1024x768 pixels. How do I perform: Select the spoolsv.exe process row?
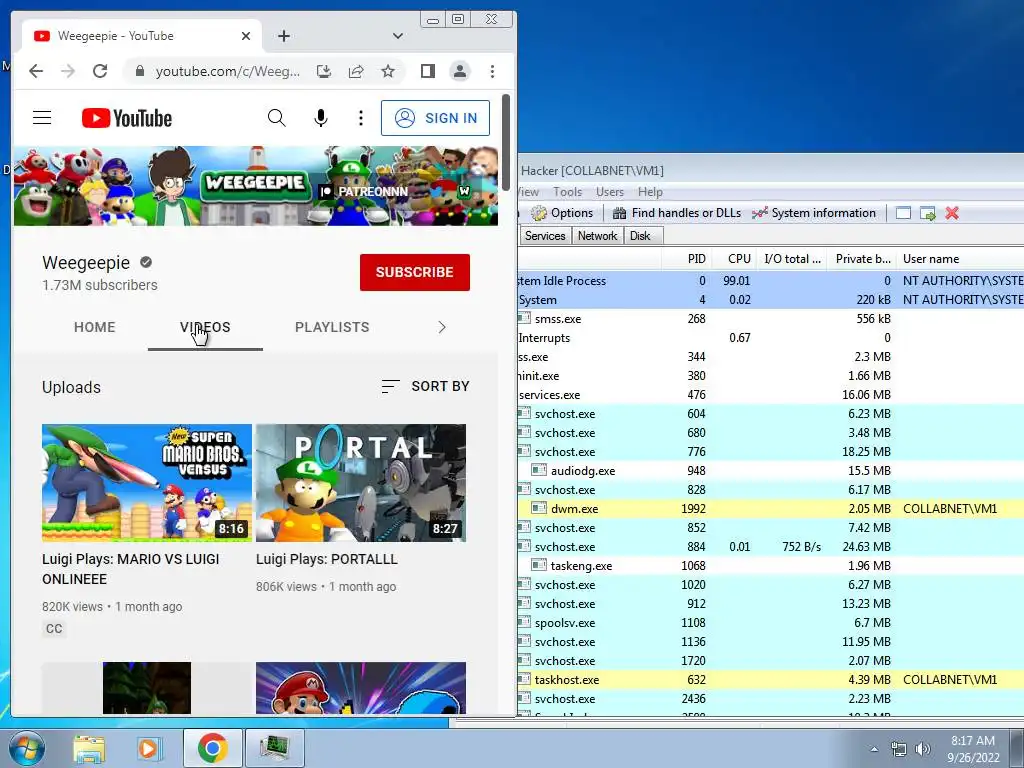pyautogui.click(x=771, y=623)
